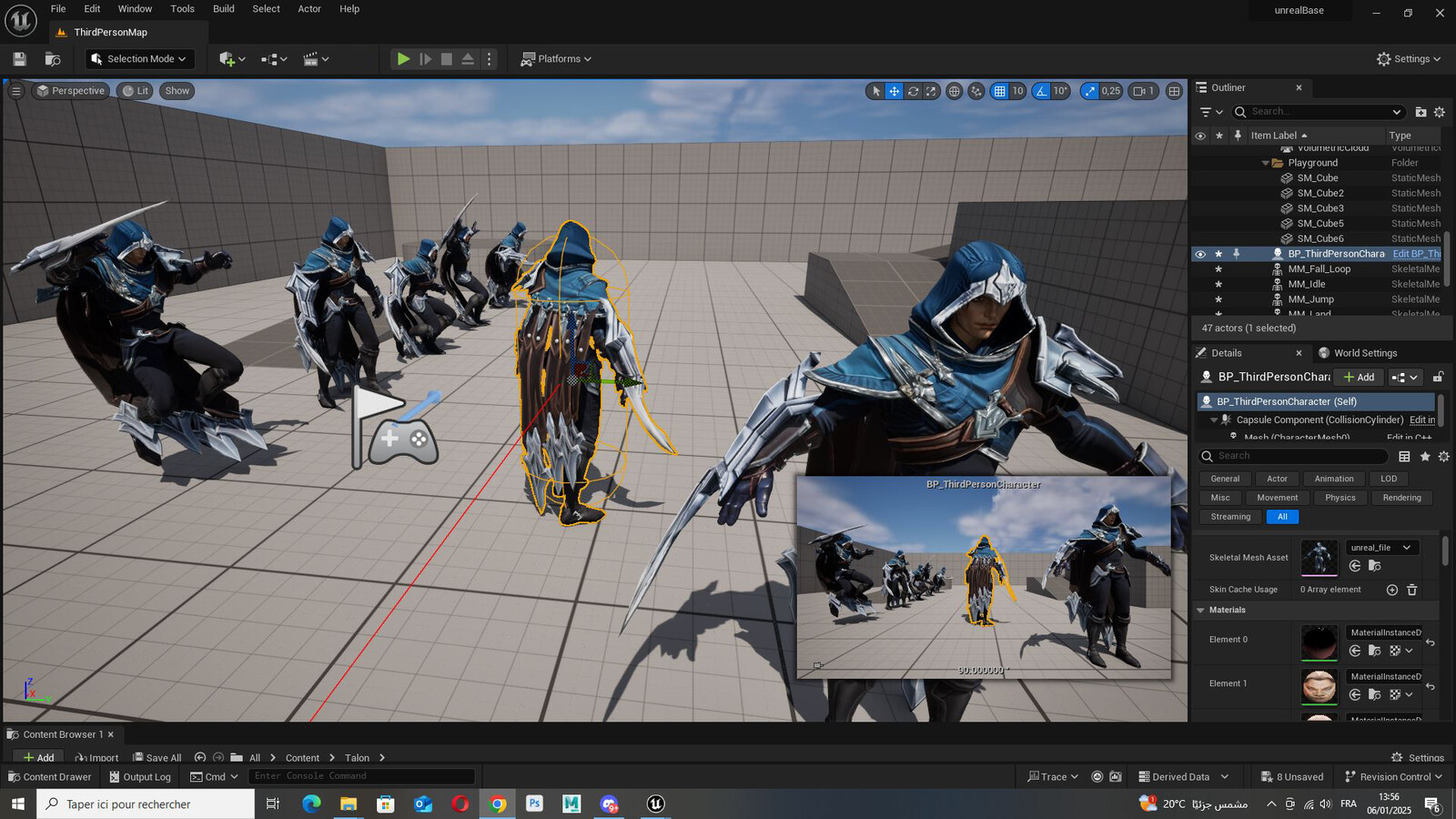Open the viewport hamburger options menu

tap(15, 91)
